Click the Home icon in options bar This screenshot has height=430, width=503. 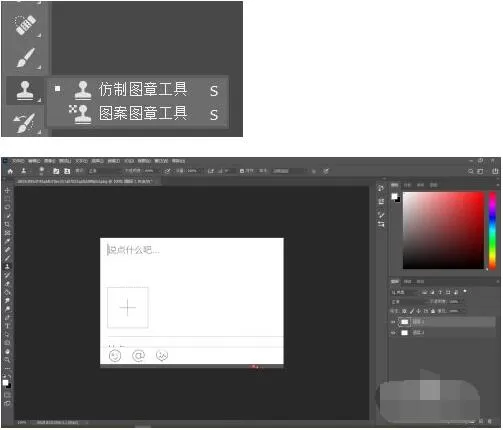pos(10,171)
